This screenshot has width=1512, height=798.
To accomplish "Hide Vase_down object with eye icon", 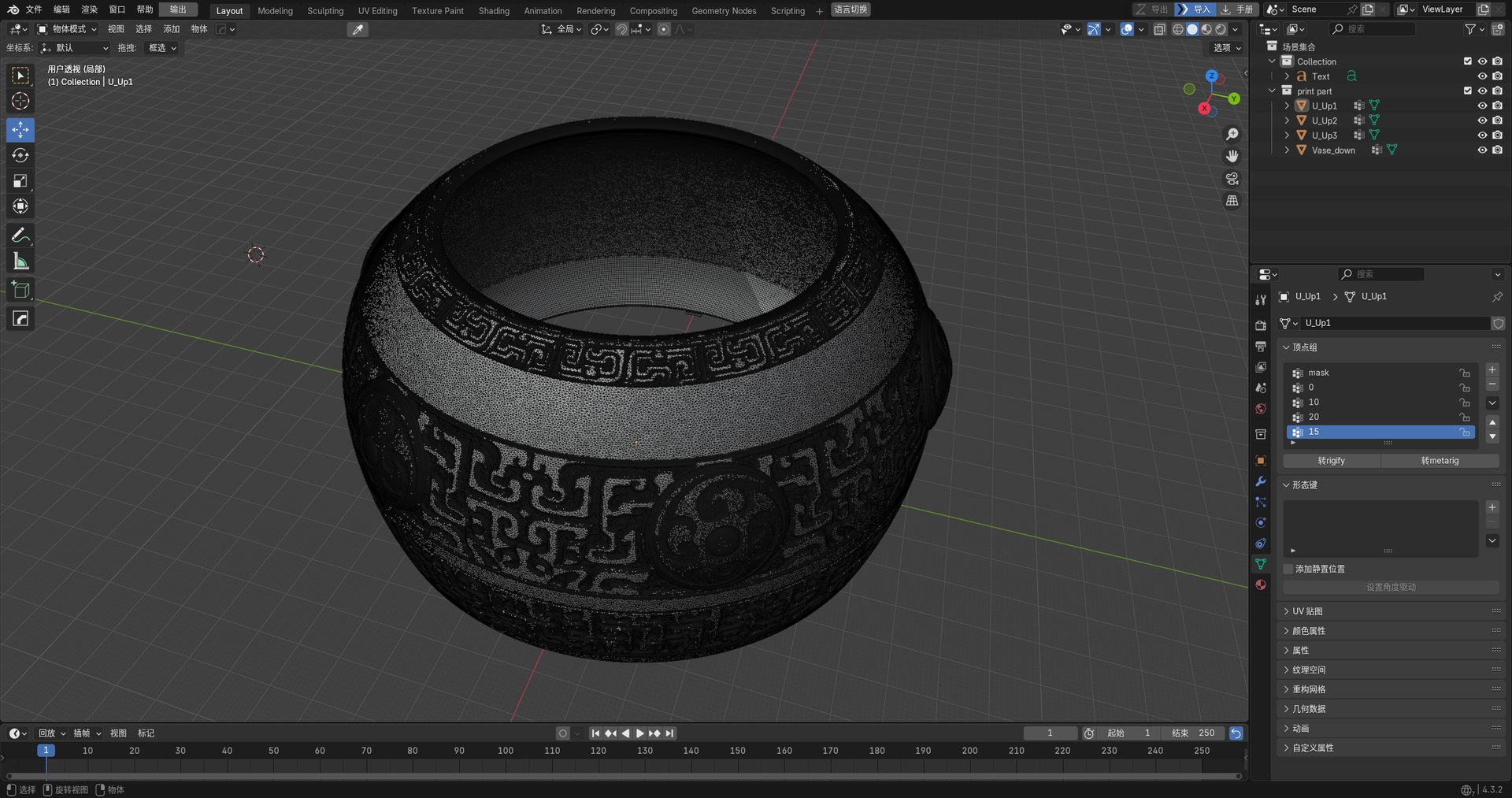I will (1482, 150).
